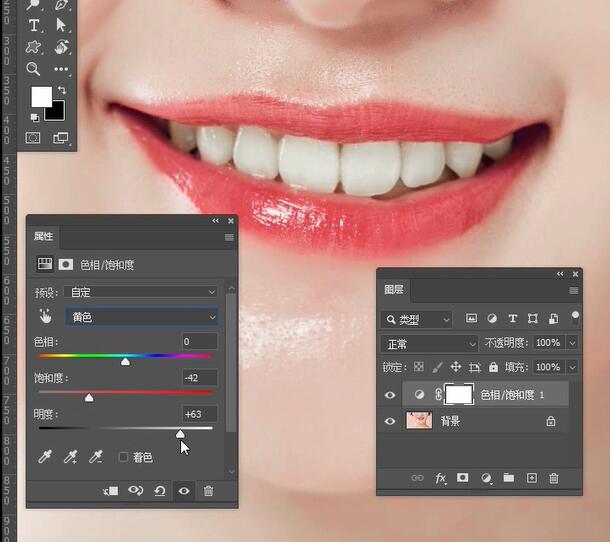Click the reset adjustment icon in Properties
The height and width of the screenshot is (542, 610).
click(x=160, y=491)
